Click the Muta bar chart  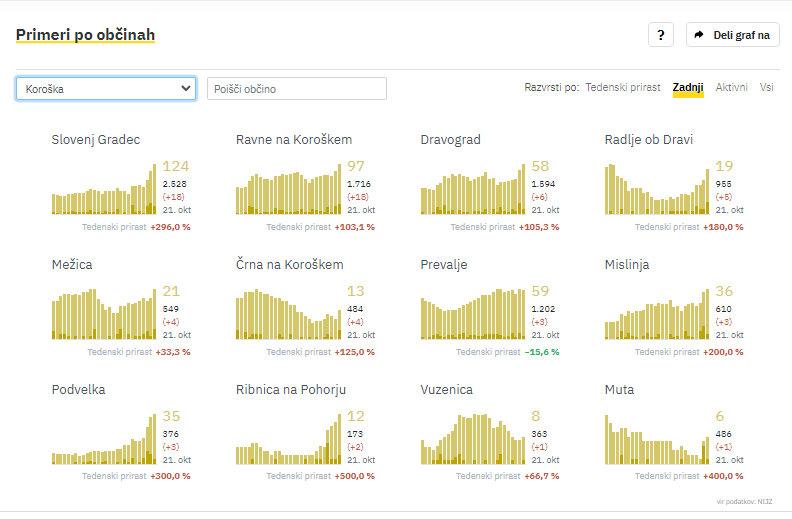pyautogui.click(x=657, y=440)
